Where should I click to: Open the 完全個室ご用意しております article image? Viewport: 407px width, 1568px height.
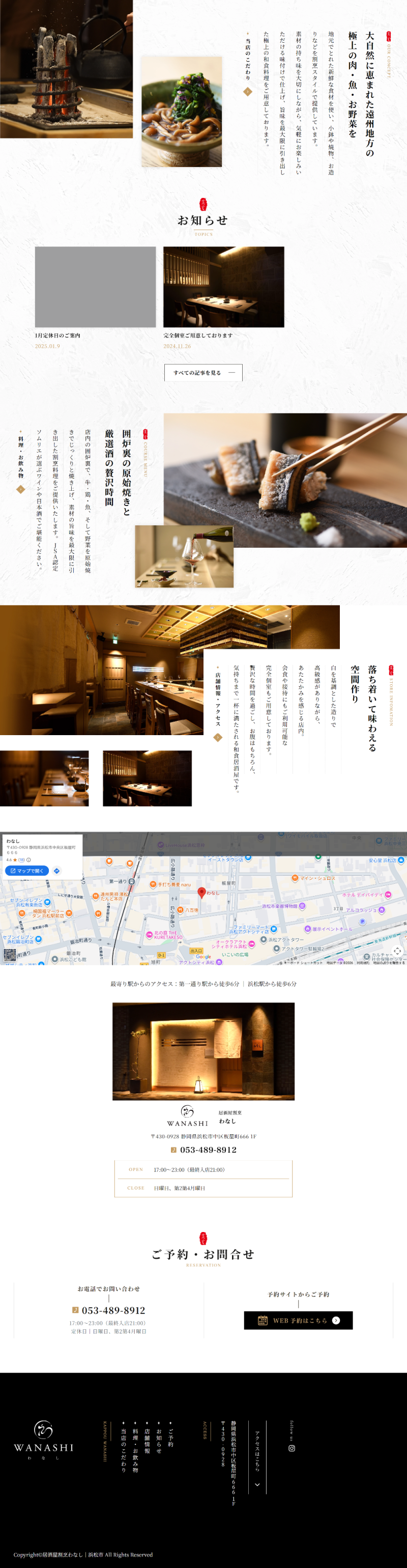click(x=223, y=287)
